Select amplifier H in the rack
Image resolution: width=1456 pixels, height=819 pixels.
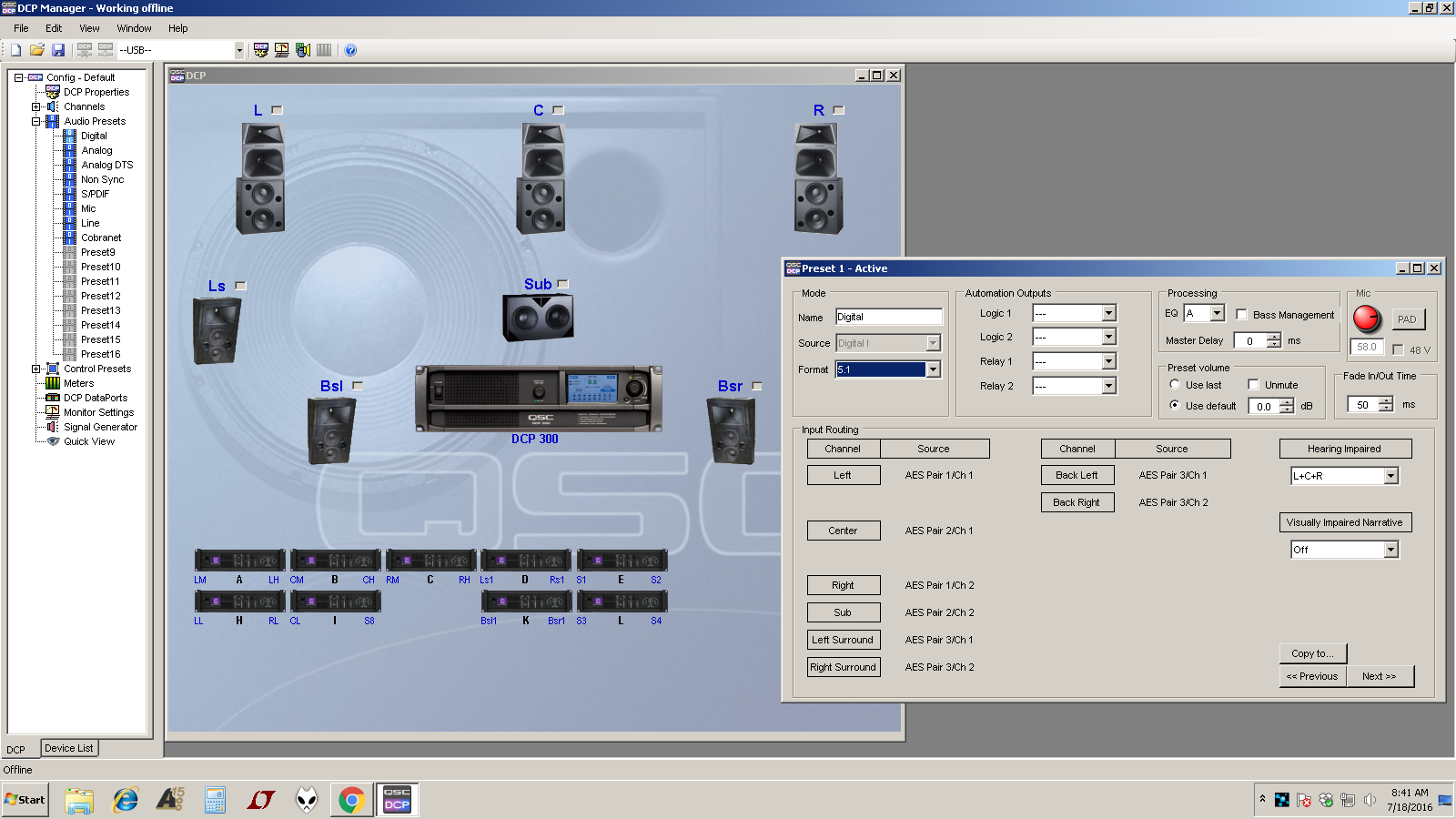(240, 602)
